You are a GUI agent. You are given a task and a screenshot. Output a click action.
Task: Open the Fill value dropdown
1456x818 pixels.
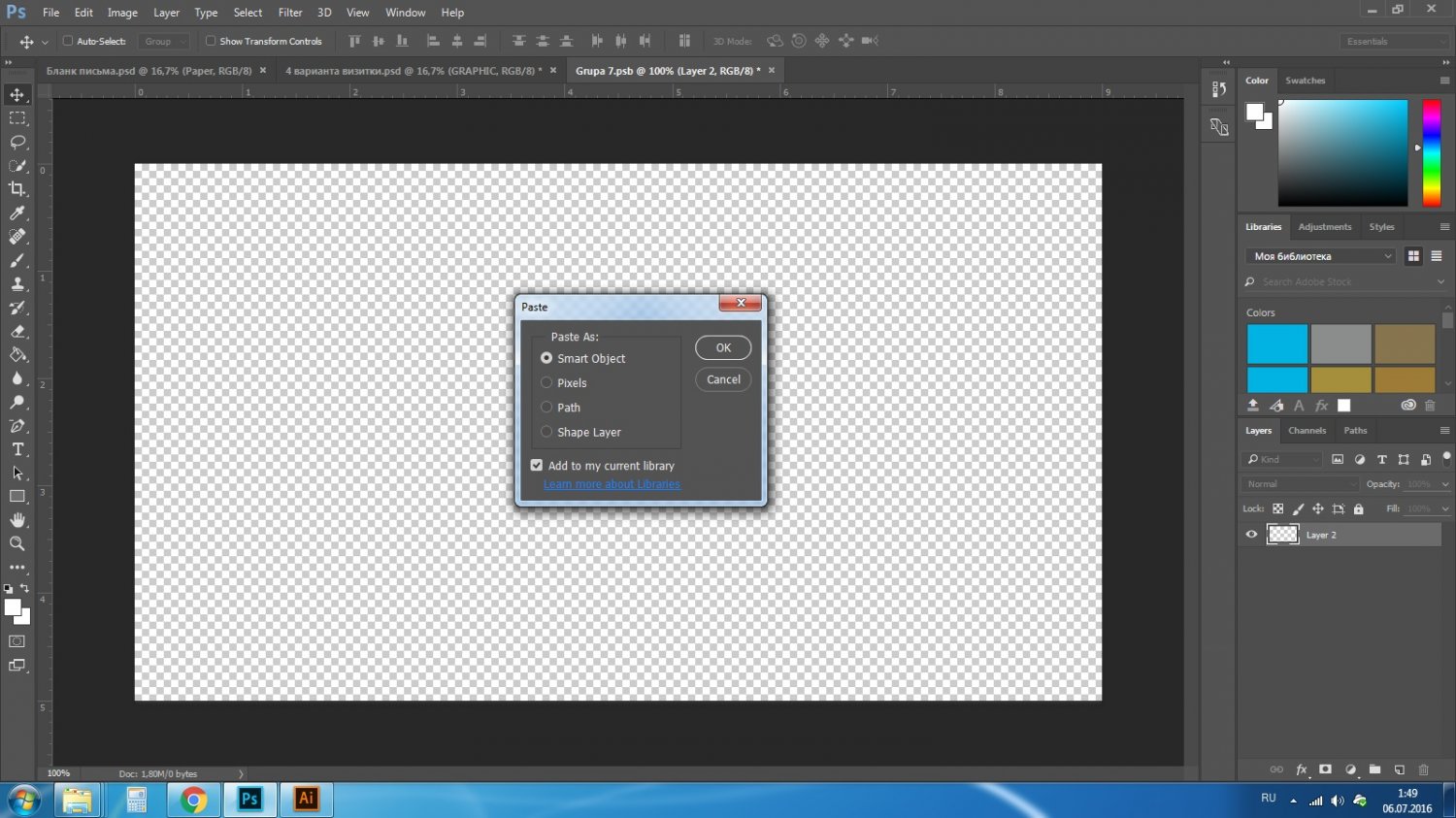click(1445, 508)
